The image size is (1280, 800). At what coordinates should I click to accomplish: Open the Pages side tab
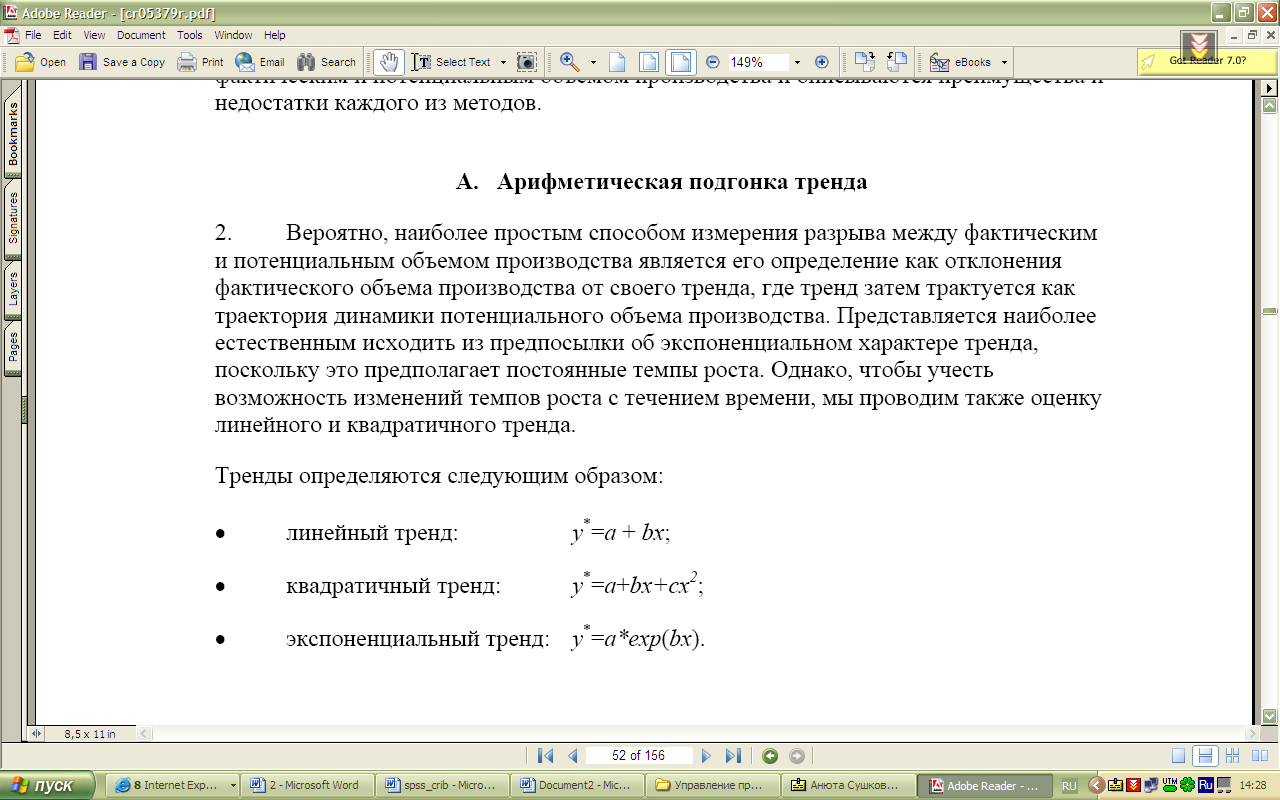pyautogui.click(x=14, y=347)
